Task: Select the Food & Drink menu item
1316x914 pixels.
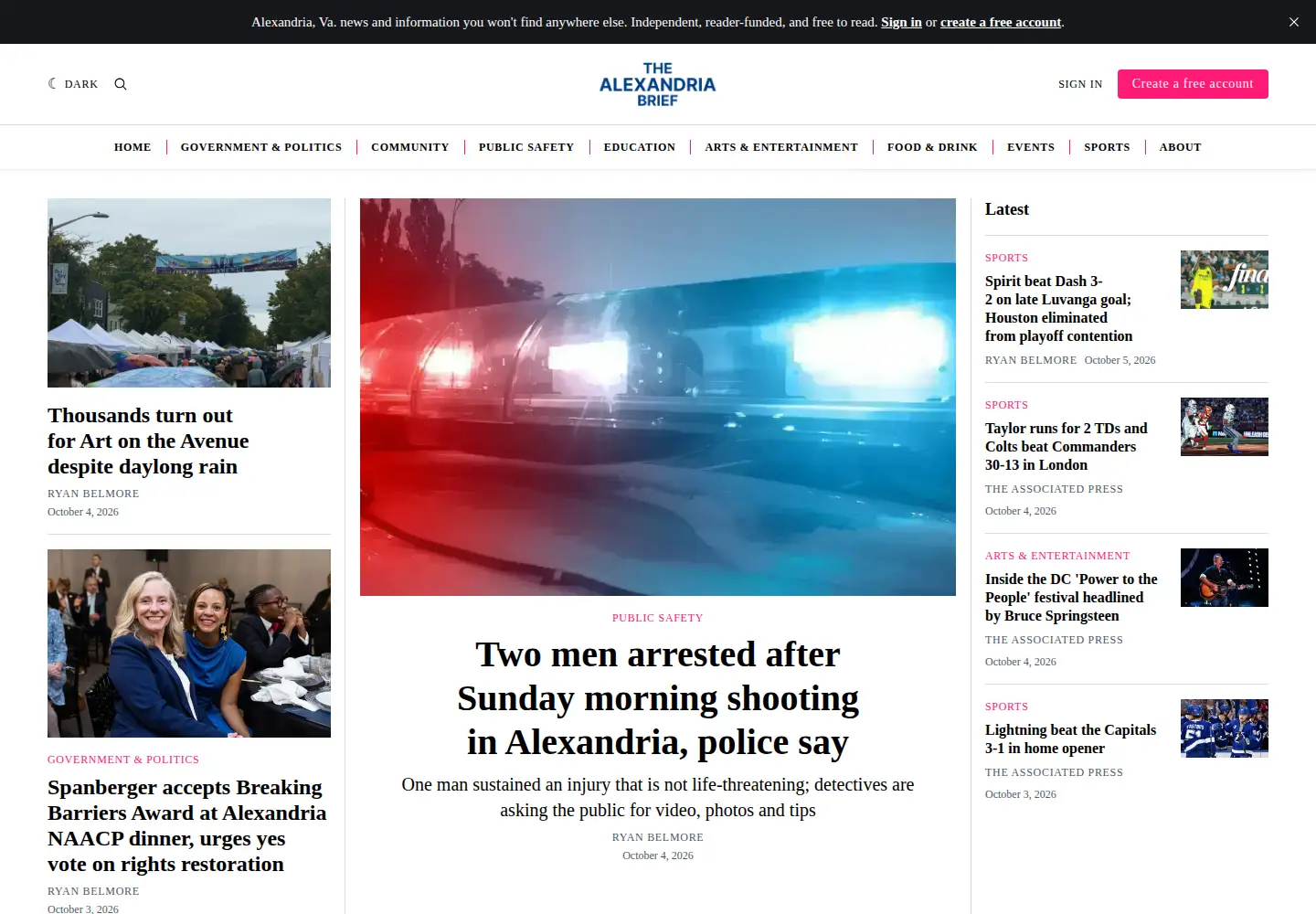Action: tap(932, 147)
